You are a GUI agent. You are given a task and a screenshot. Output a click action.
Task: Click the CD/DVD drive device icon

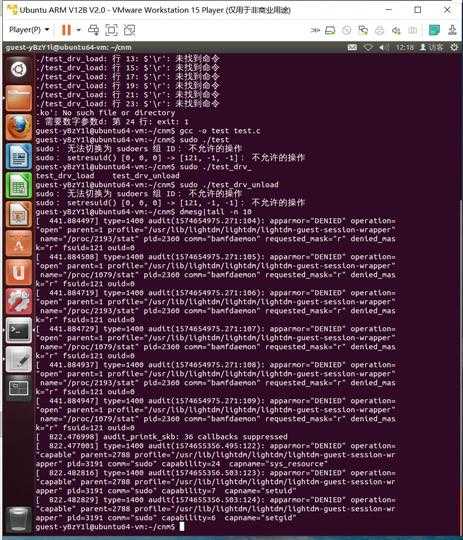(347, 30)
